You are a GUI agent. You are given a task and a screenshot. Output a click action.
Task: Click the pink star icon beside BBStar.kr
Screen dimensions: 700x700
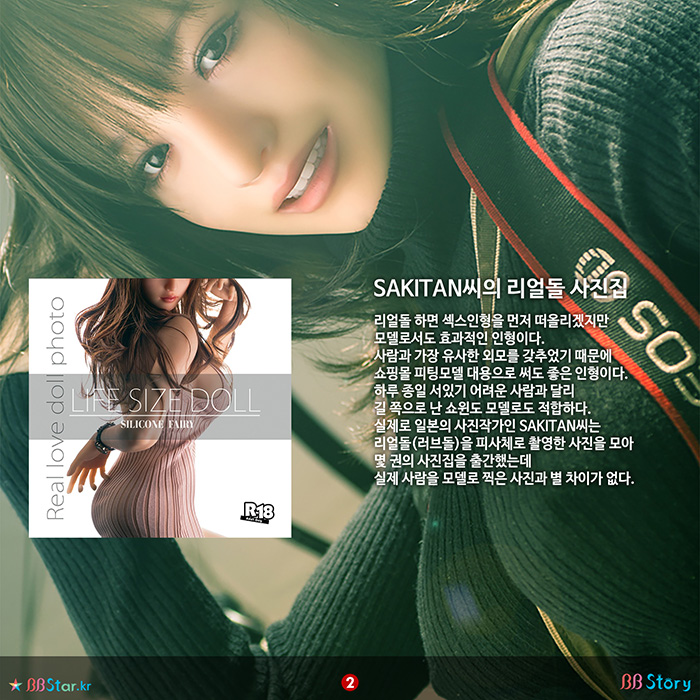[x=16, y=685]
